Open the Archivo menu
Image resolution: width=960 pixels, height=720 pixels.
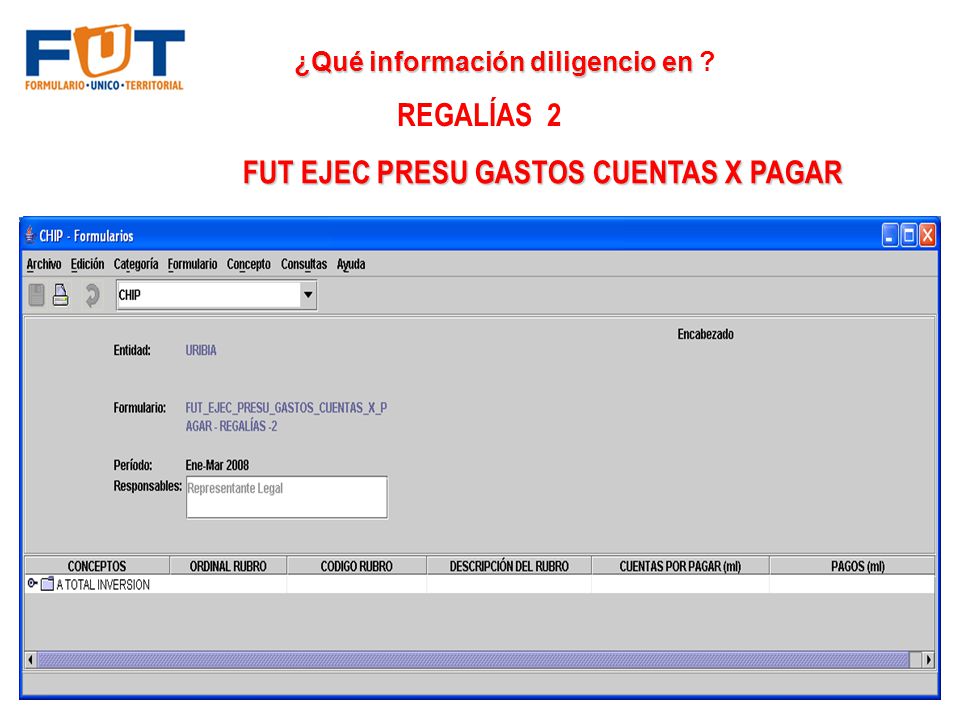coord(43,264)
